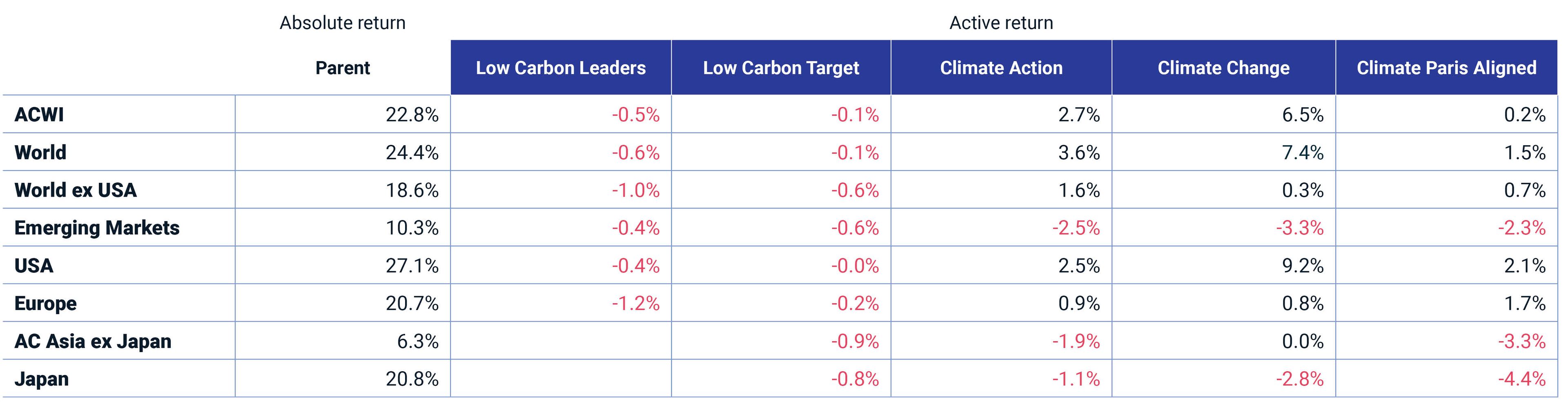Select World Climate Action 3.6% cell
The height and width of the screenshot is (406, 1568).
(1078, 152)
